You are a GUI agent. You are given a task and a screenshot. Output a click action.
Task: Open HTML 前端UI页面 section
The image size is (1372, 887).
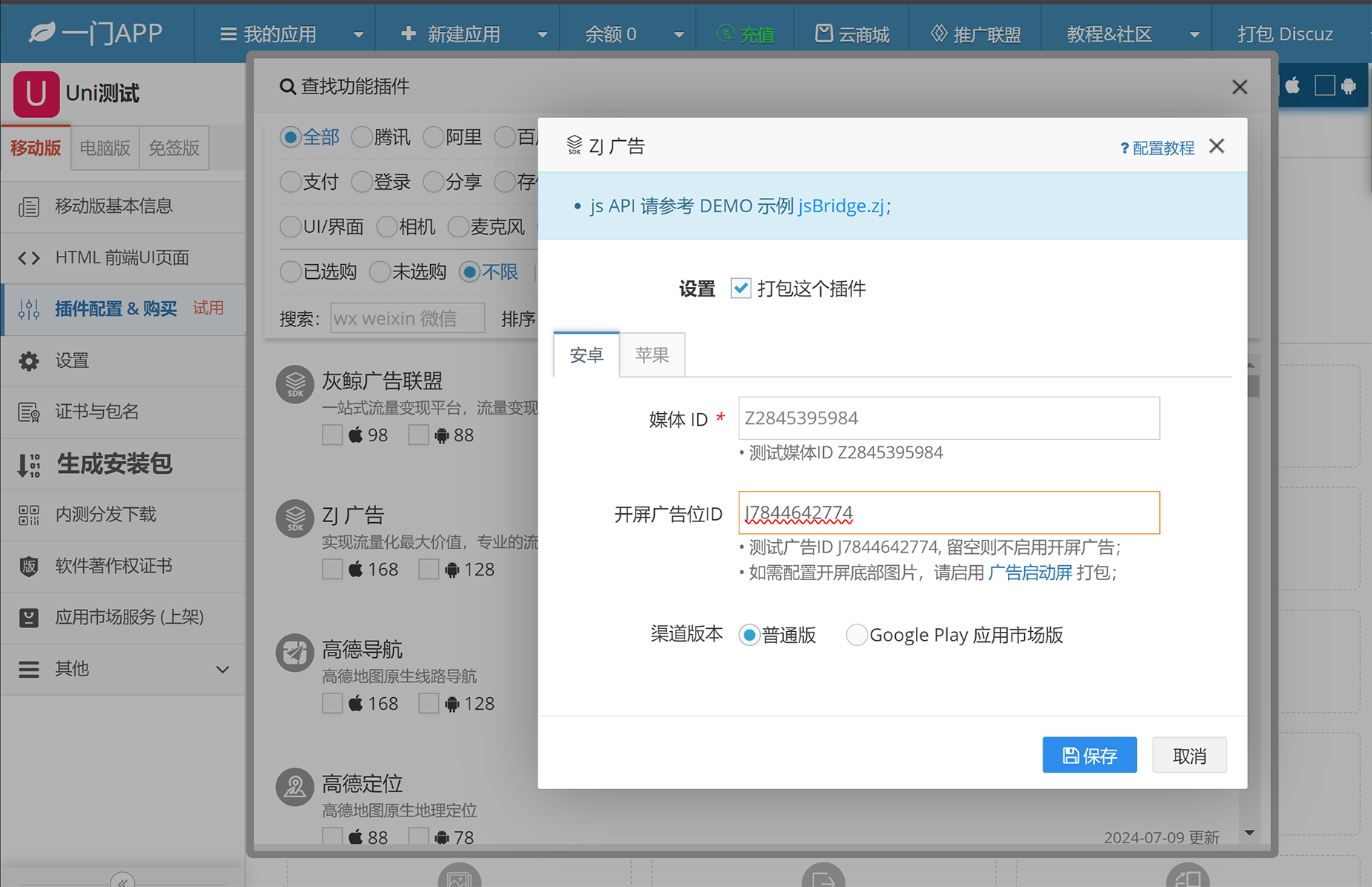[123, 257]
